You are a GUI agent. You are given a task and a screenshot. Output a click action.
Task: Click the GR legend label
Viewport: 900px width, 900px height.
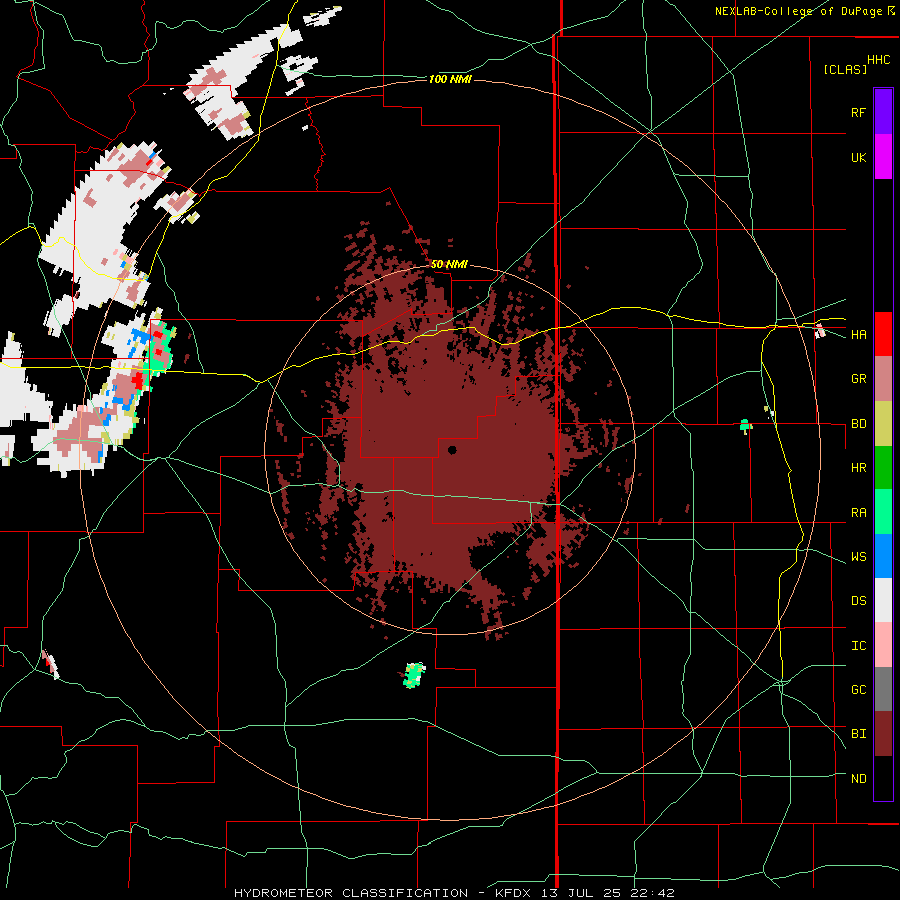point(858,378)
